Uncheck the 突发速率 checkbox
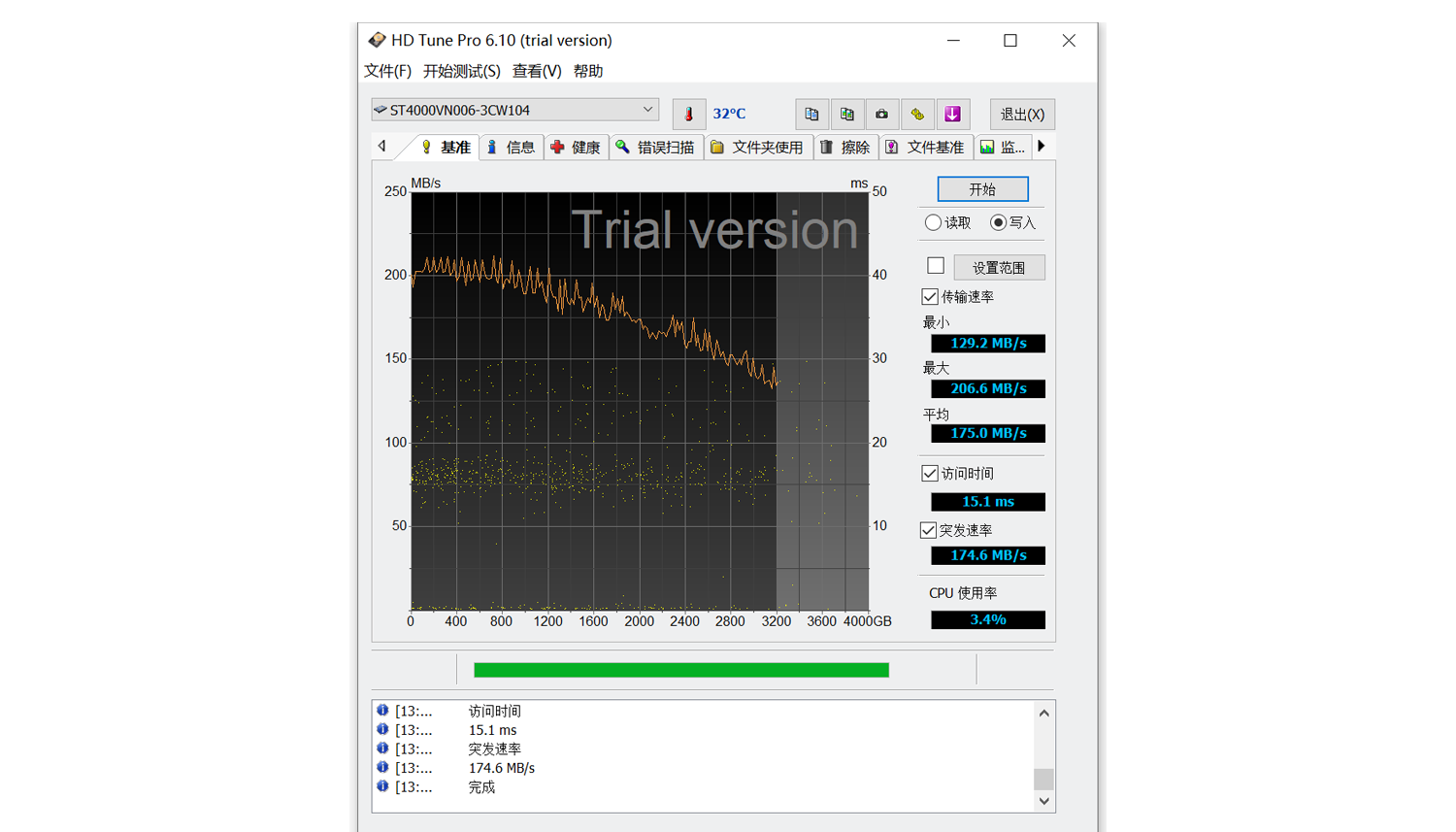The height and width of the screenshot is (832, 1456). click(x=929, y=530)
